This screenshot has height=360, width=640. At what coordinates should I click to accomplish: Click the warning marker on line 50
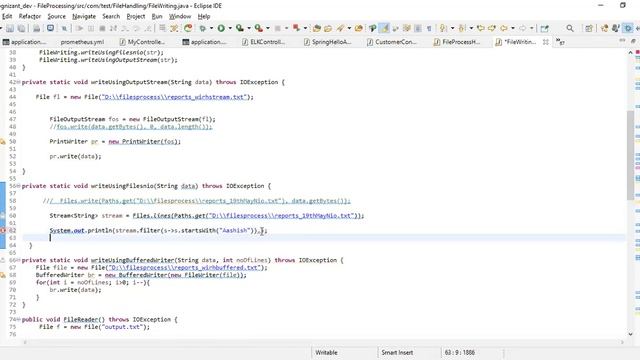[2, 142]
